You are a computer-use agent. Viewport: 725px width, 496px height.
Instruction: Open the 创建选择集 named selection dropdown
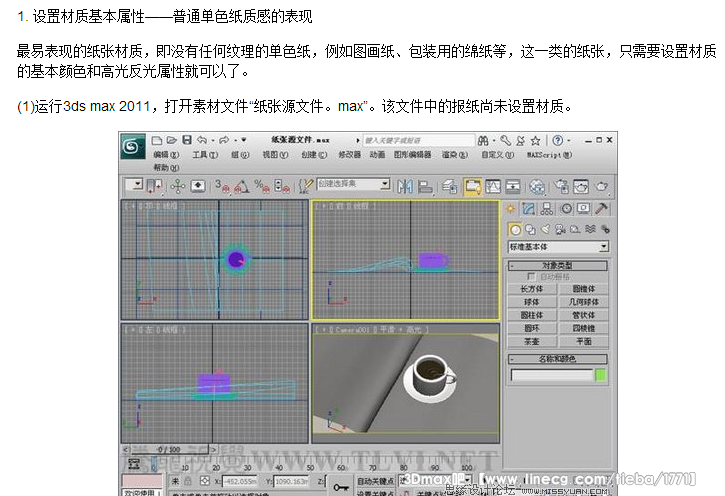coord(353,184)
